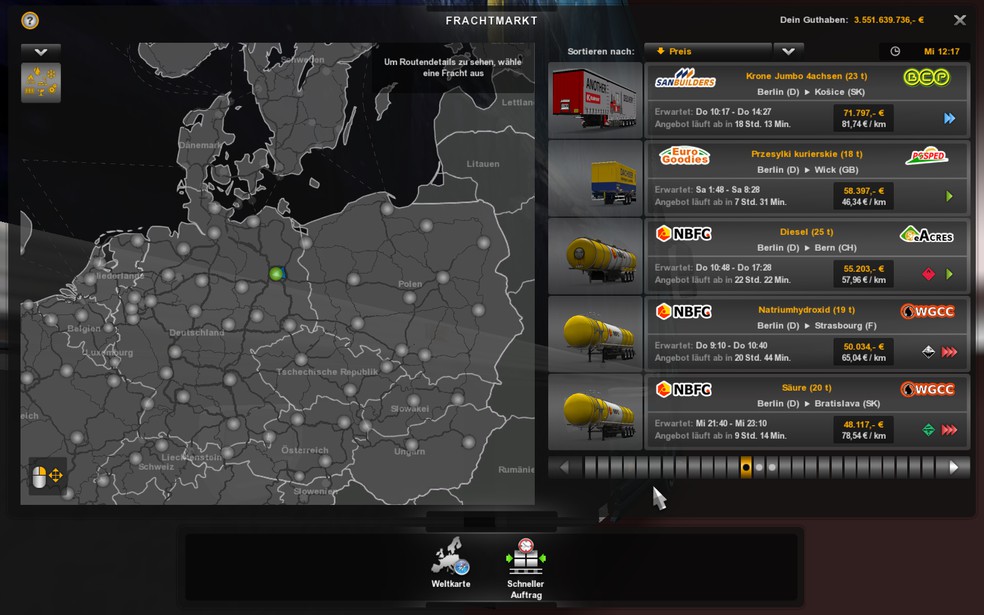
Task: Open the help question mark icon
Action: (x=29, y=21)
